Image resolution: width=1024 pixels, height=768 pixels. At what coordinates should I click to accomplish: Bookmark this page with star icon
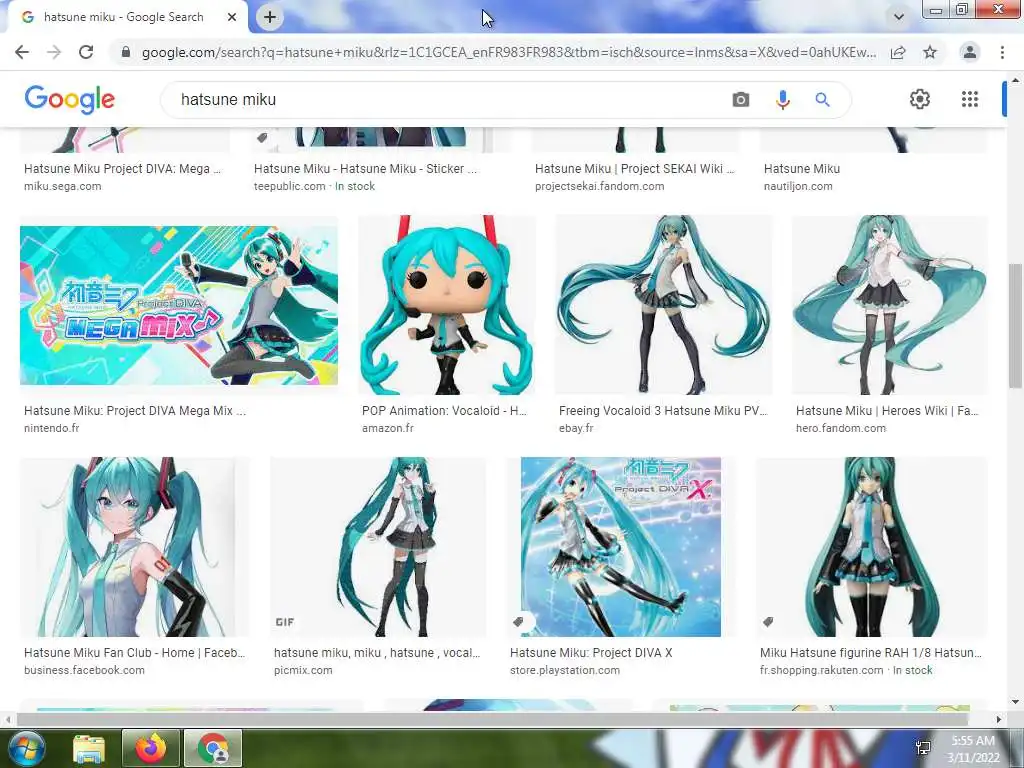coord(930,52)
